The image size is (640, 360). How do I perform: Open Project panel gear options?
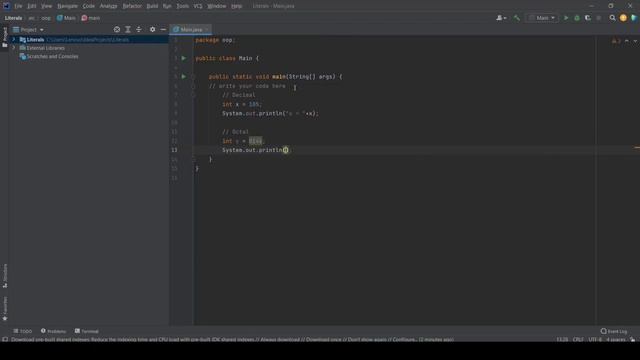click(x=152, y=29)
